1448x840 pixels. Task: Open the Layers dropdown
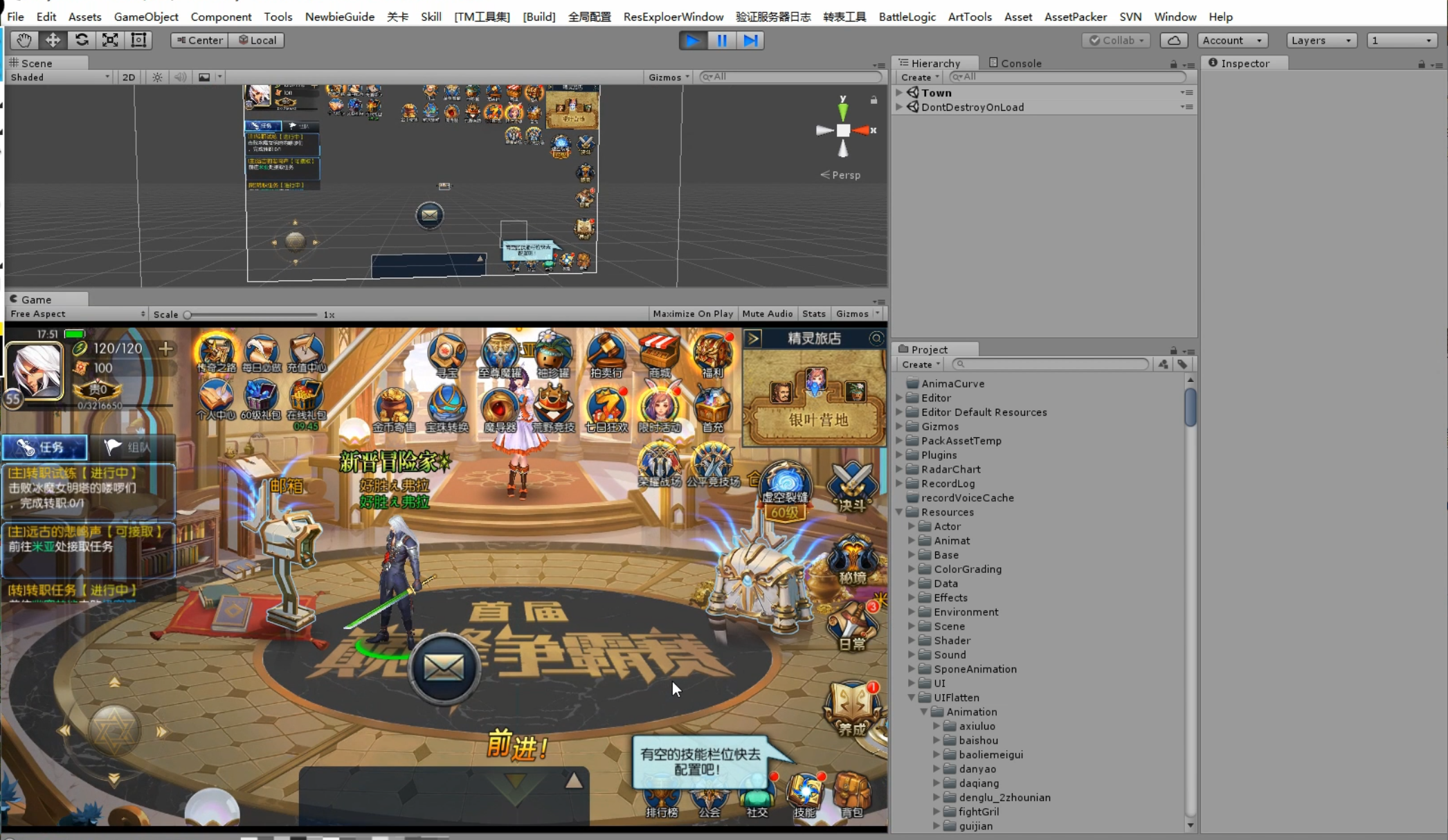tap(1321, 40)
